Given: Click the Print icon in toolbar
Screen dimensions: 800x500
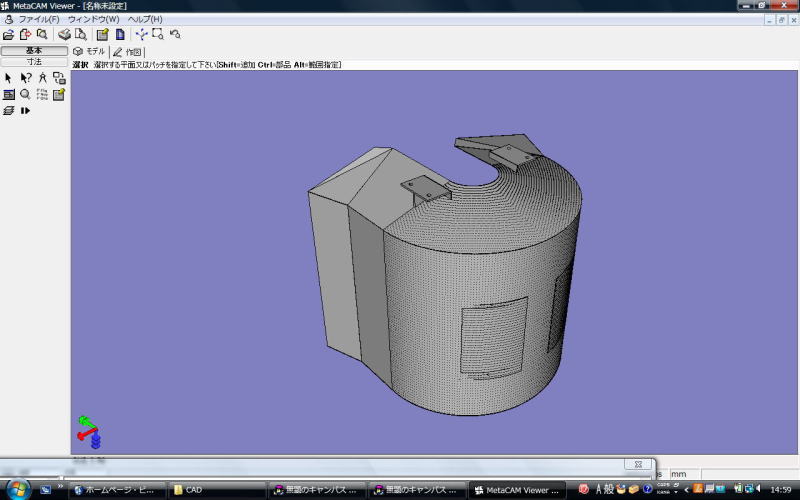Looking at the screenshot, I should pos(64,34).
